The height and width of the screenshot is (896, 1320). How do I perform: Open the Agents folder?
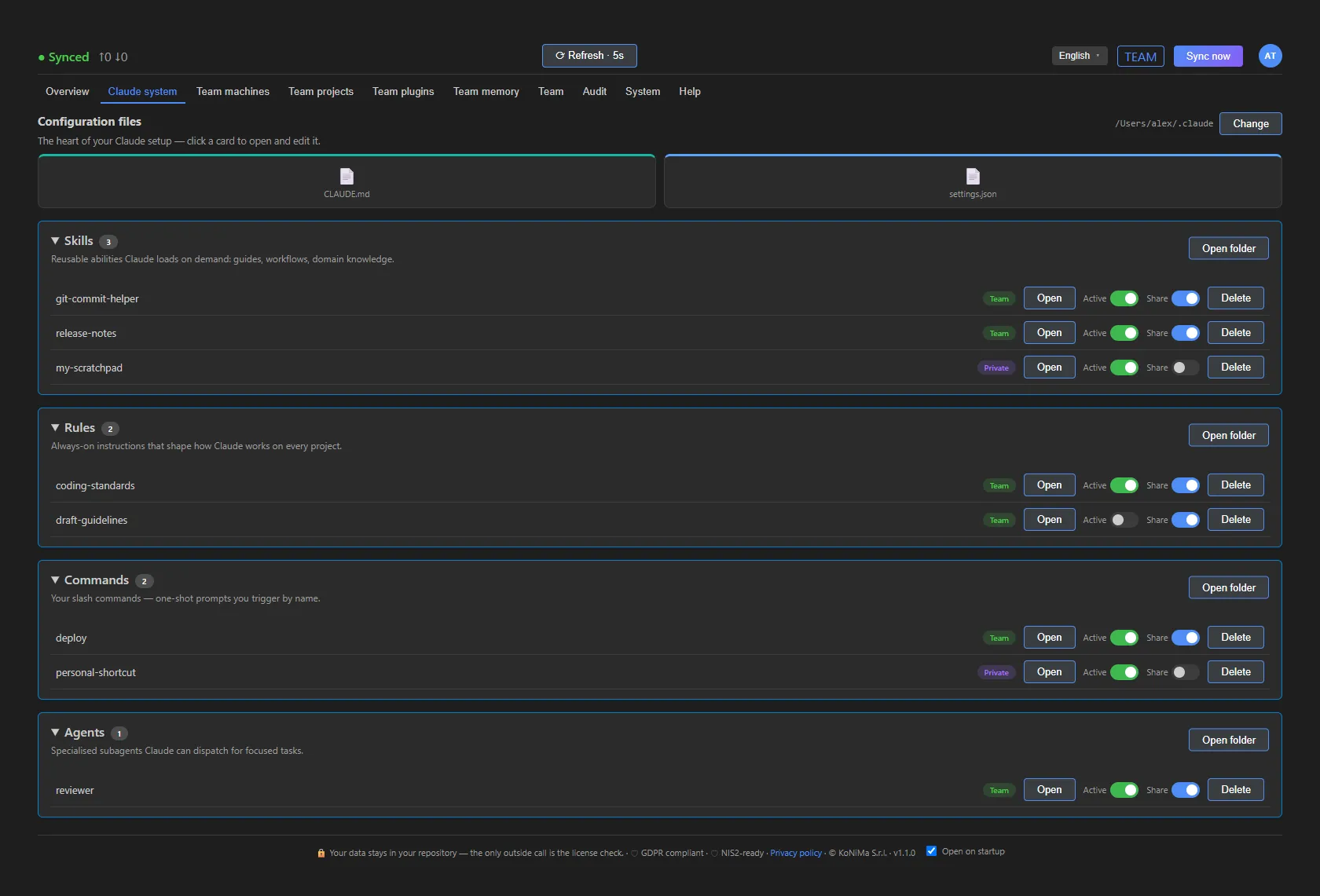pos(1229,741)
